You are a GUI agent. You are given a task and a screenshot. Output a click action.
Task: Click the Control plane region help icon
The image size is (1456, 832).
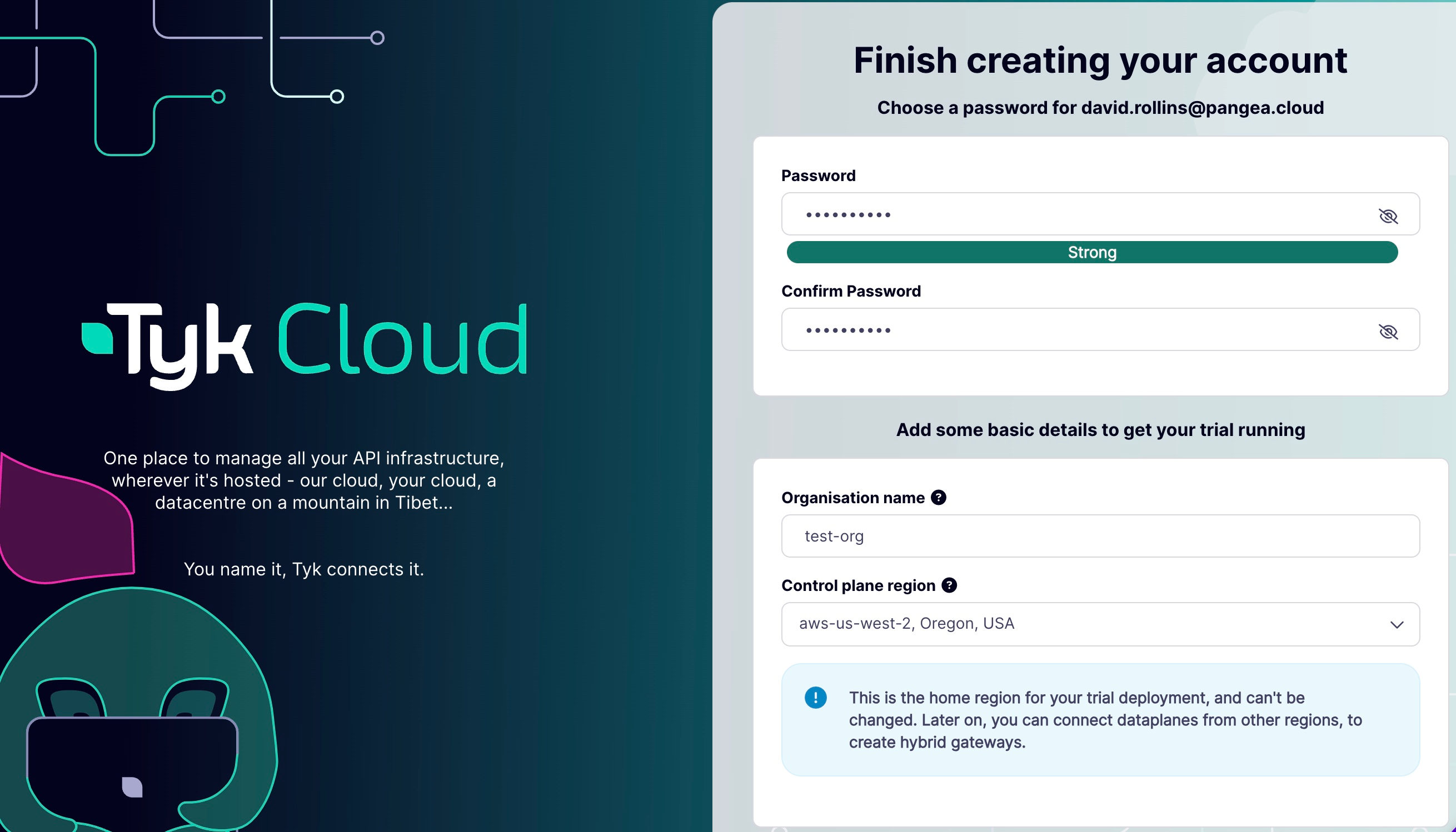pyautogui.click(x=949, y=585)
